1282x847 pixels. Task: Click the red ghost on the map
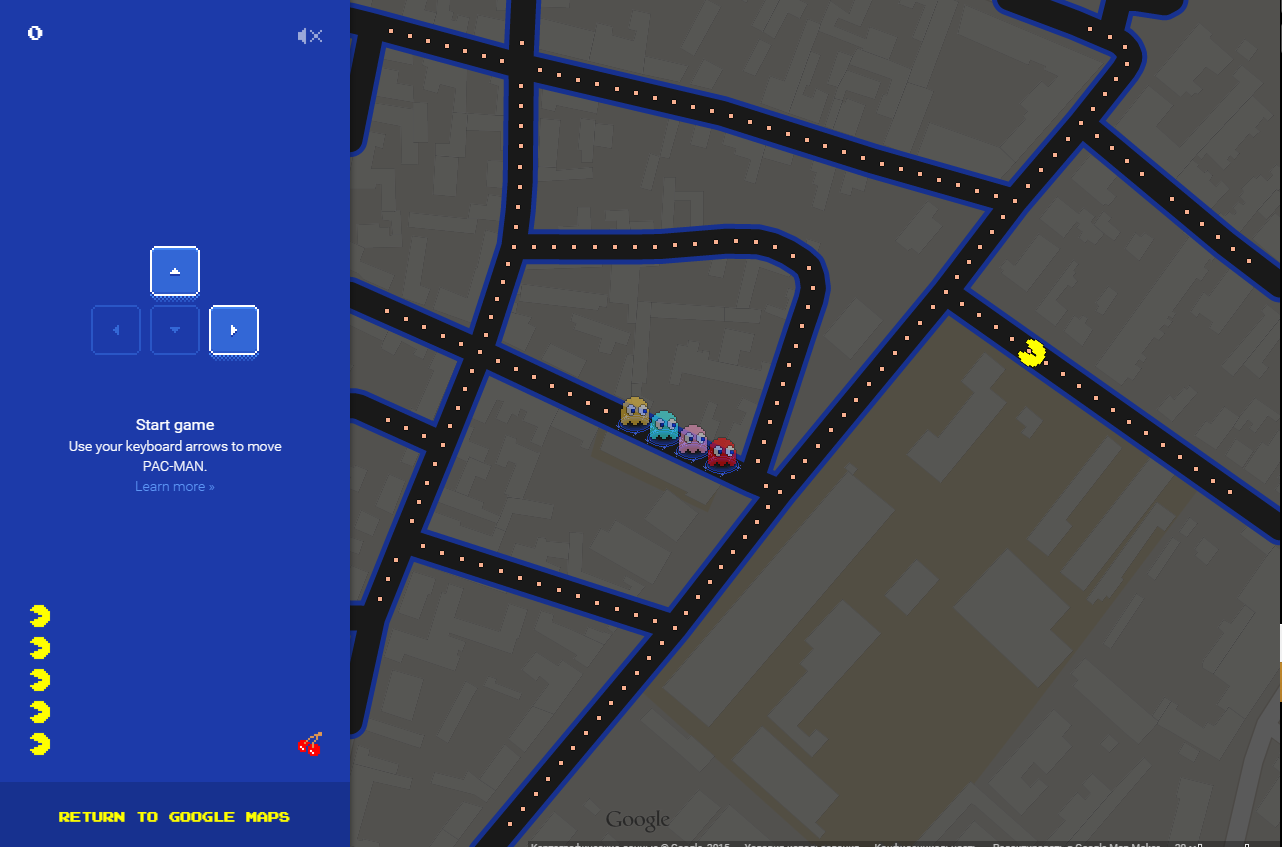[721, 453]
